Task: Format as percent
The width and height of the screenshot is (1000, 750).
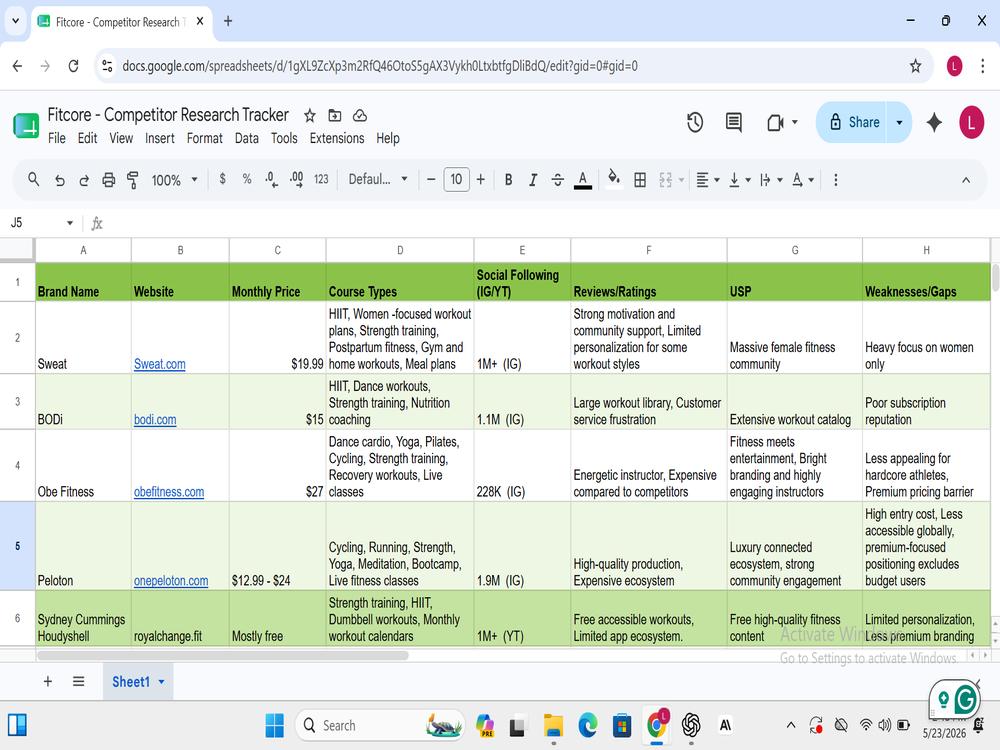Action: click(x=247, y=179)
